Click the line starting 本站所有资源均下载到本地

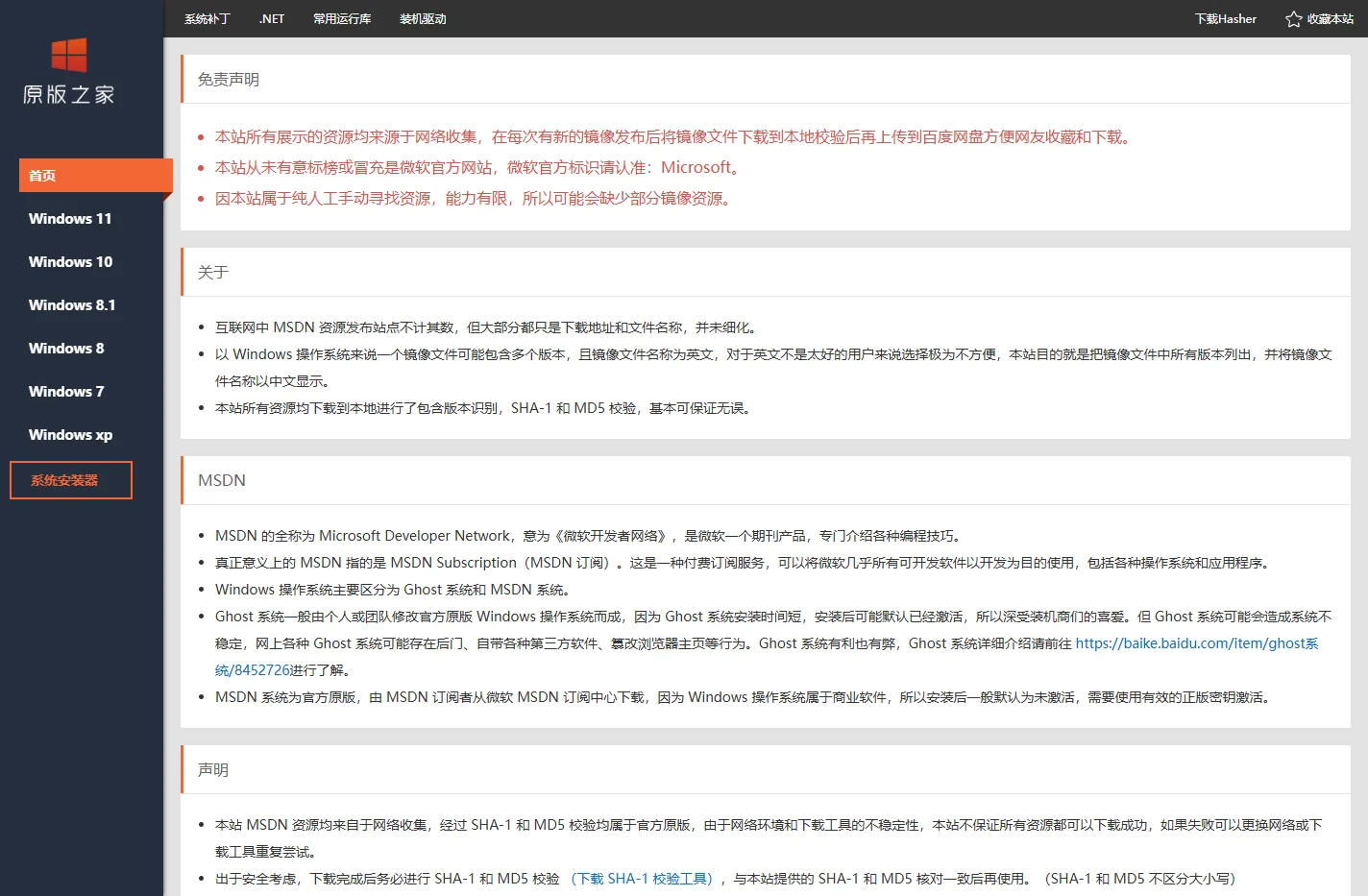(x=486, y=408)
